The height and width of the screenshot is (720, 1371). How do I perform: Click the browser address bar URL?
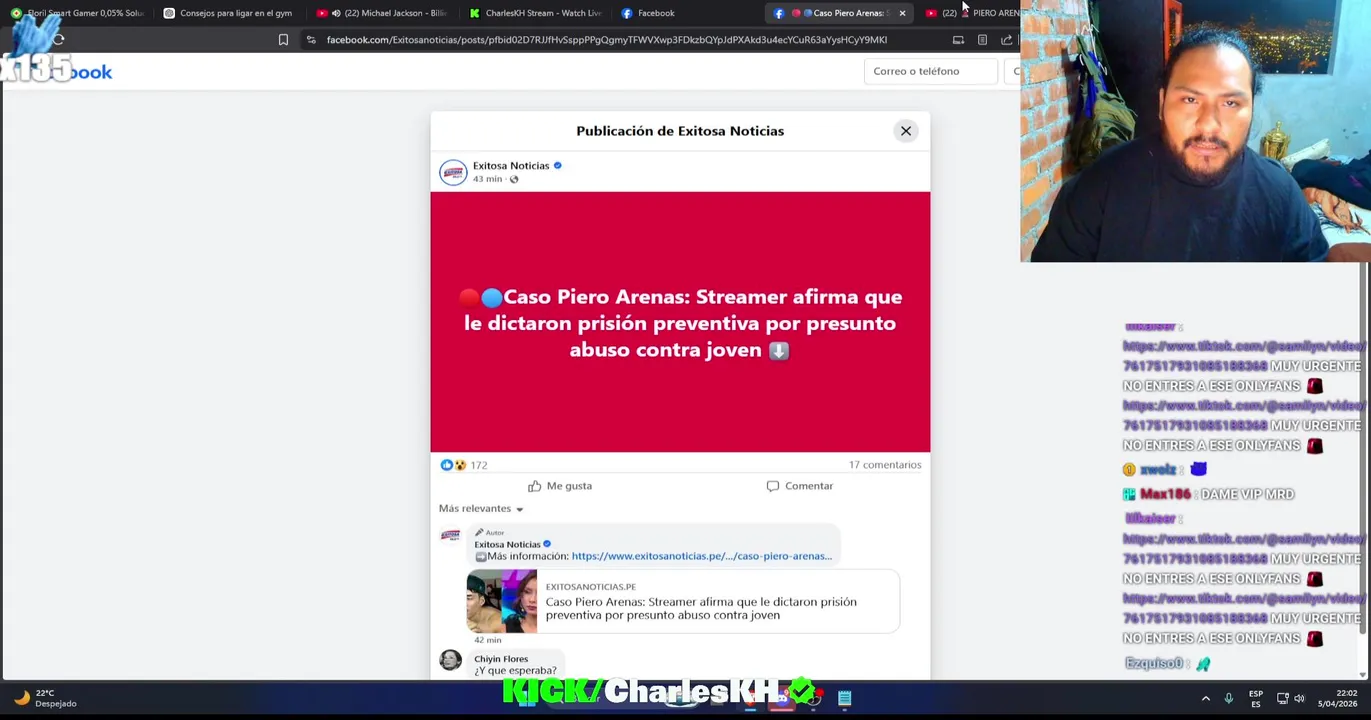click(606, 40)
